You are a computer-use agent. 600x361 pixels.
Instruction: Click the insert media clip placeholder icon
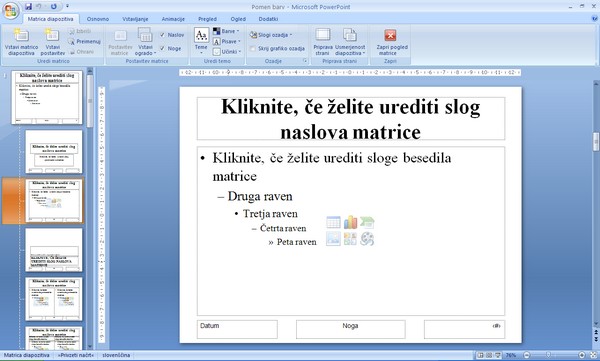(367, 239)
